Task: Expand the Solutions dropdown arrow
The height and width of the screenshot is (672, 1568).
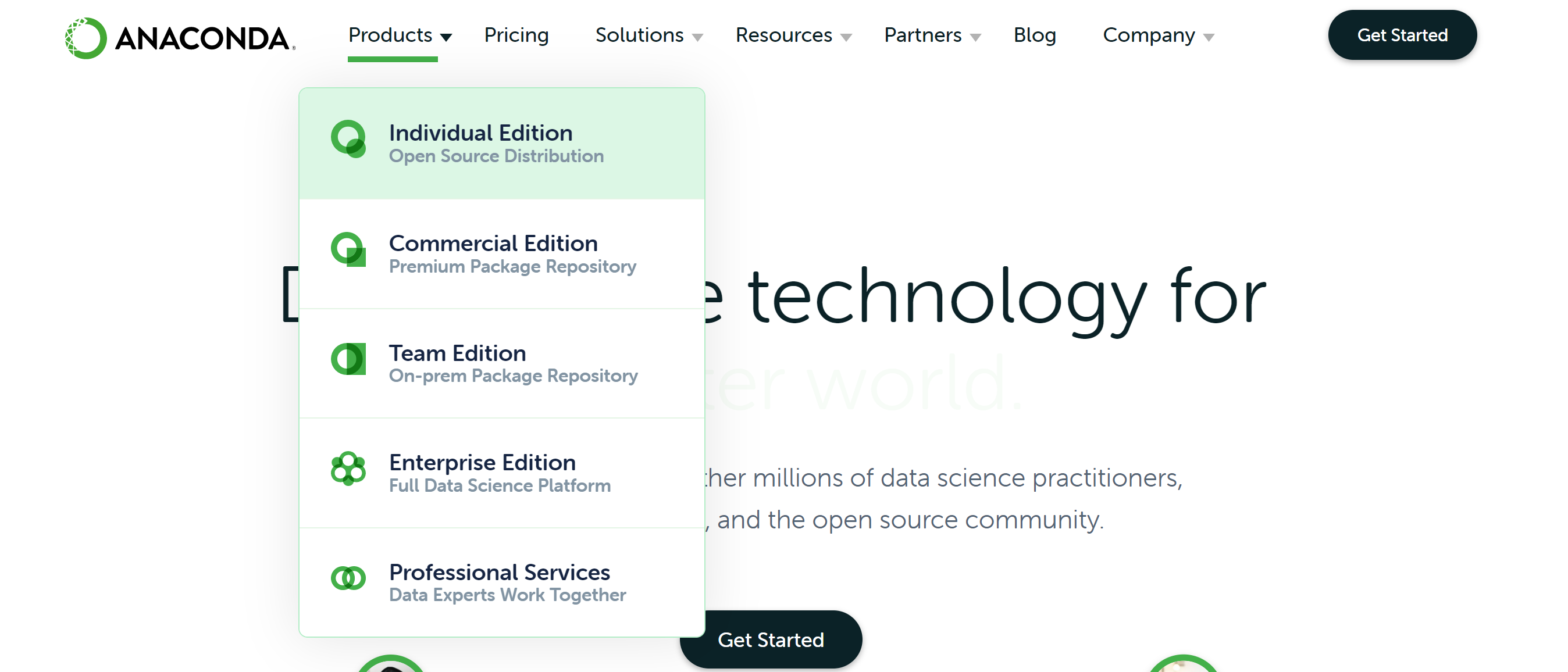Action: (x=697, y=37)
